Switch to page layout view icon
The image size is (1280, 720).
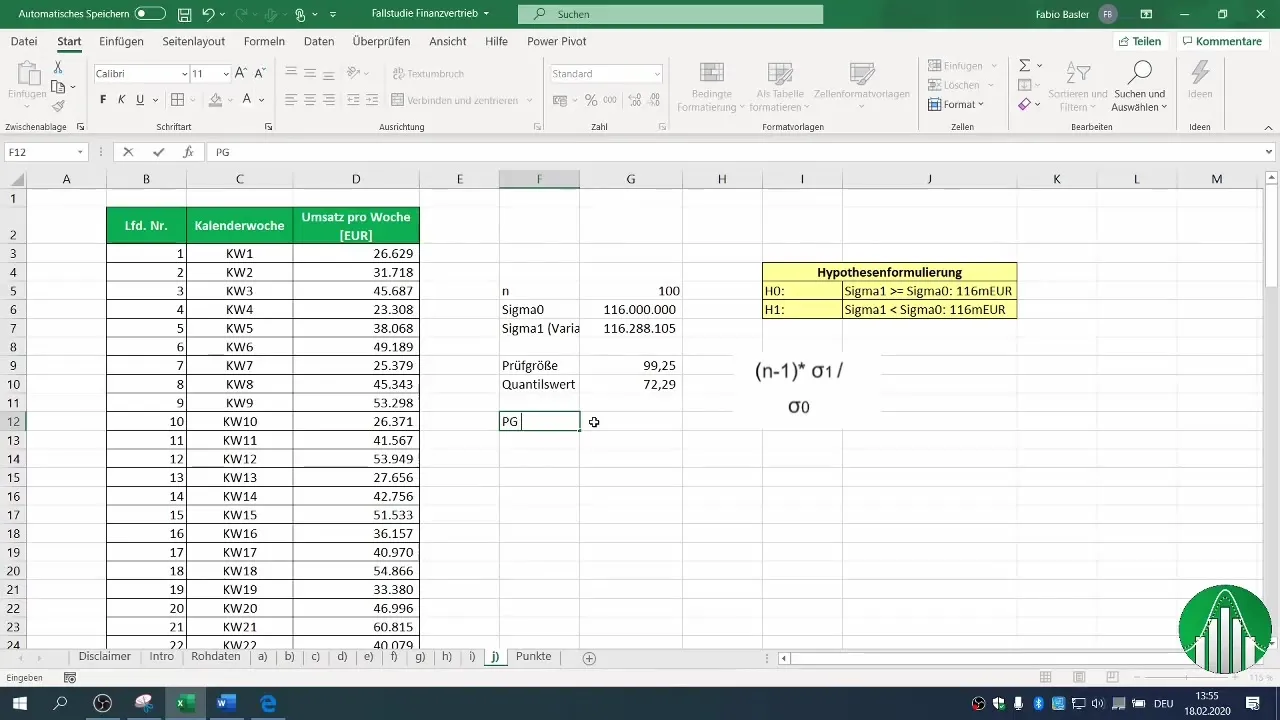(1078, 678)
